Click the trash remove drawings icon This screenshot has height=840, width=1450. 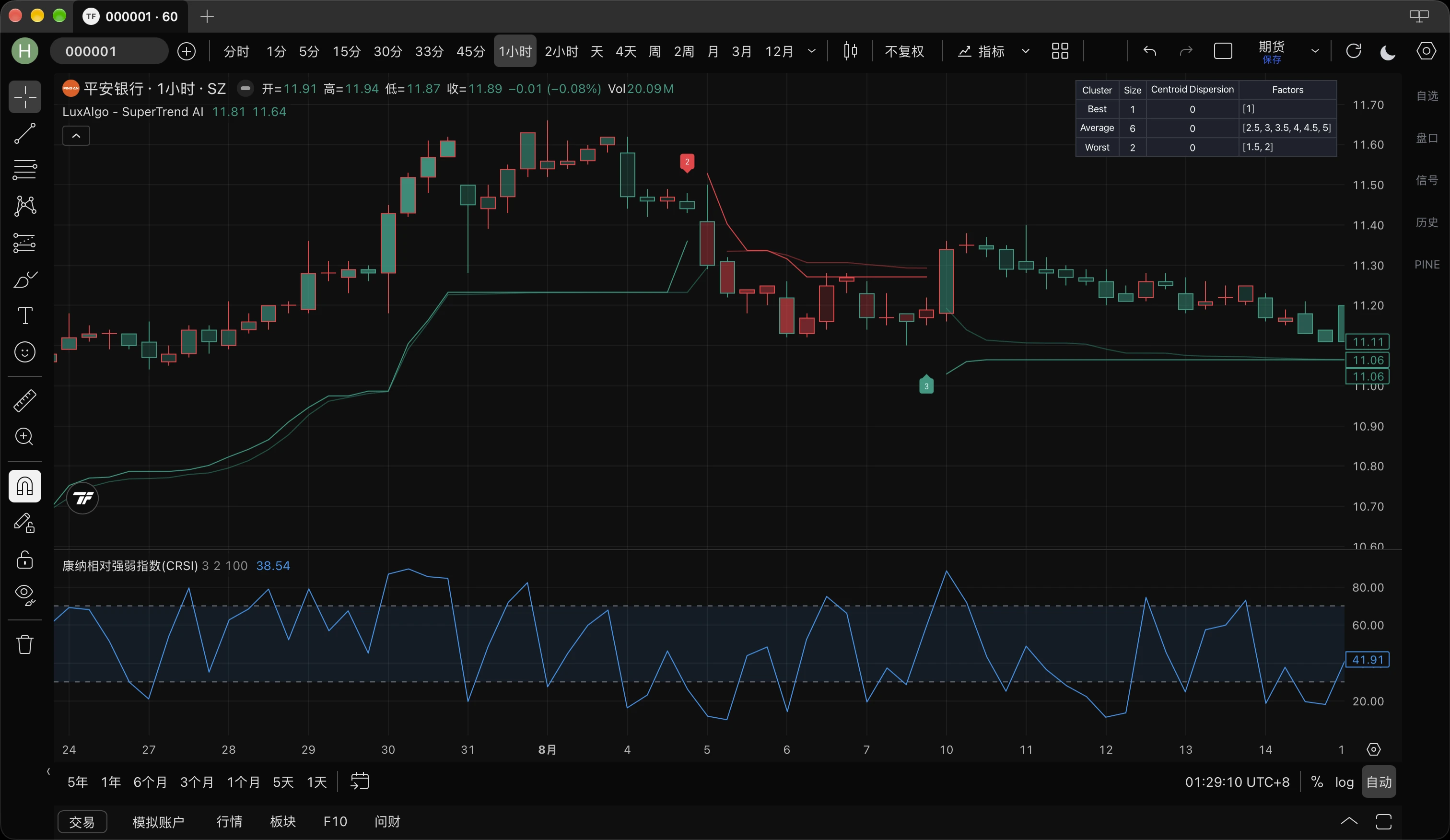pyautogui.click(x=25, y=644)
